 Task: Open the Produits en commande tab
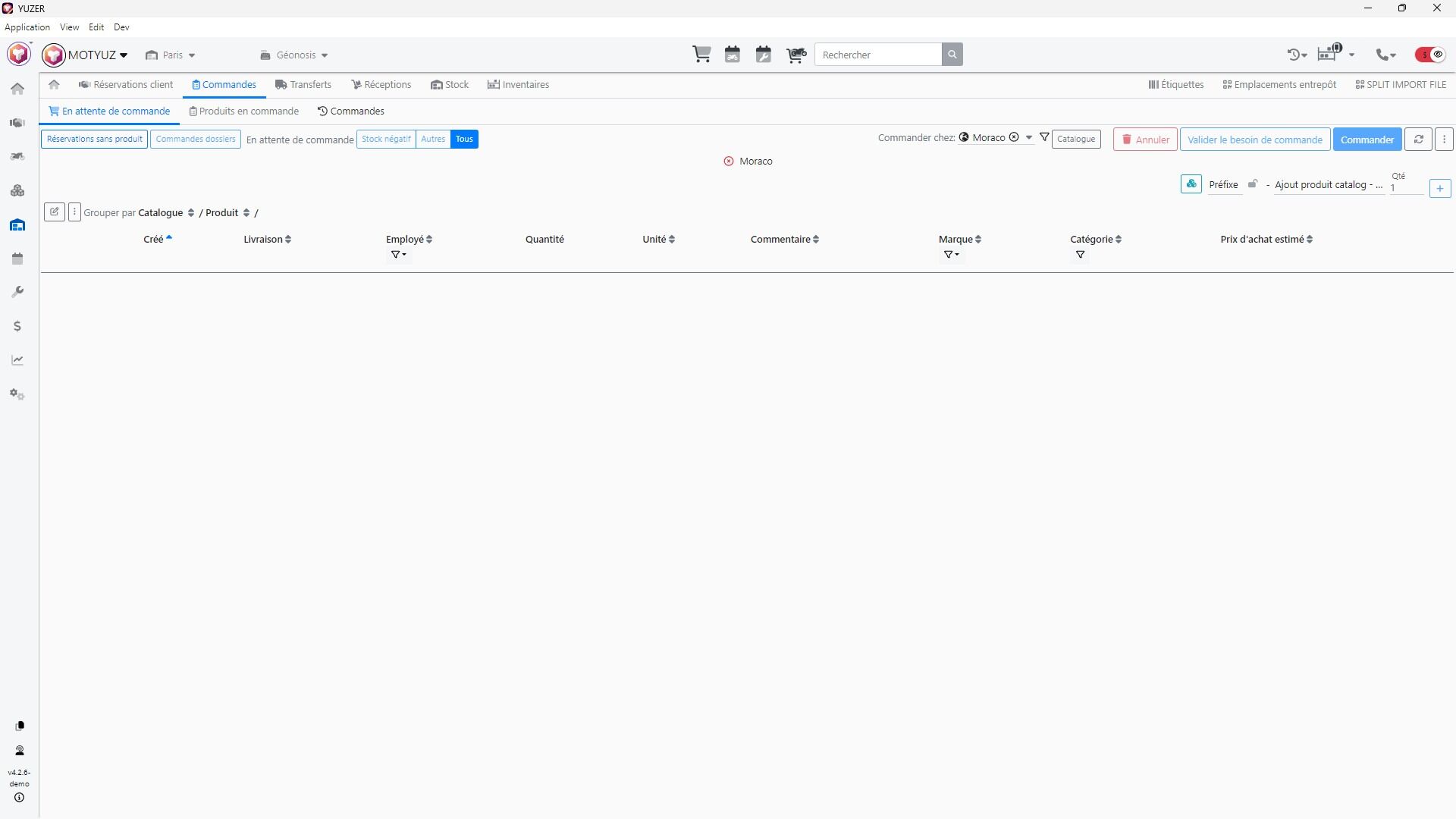pos(244,111)
